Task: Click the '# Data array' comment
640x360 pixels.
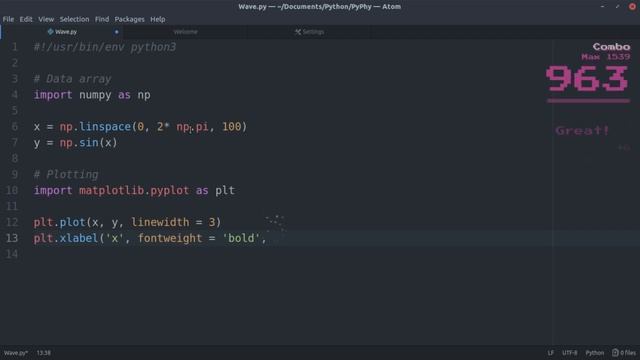Action: coord(72,79)
